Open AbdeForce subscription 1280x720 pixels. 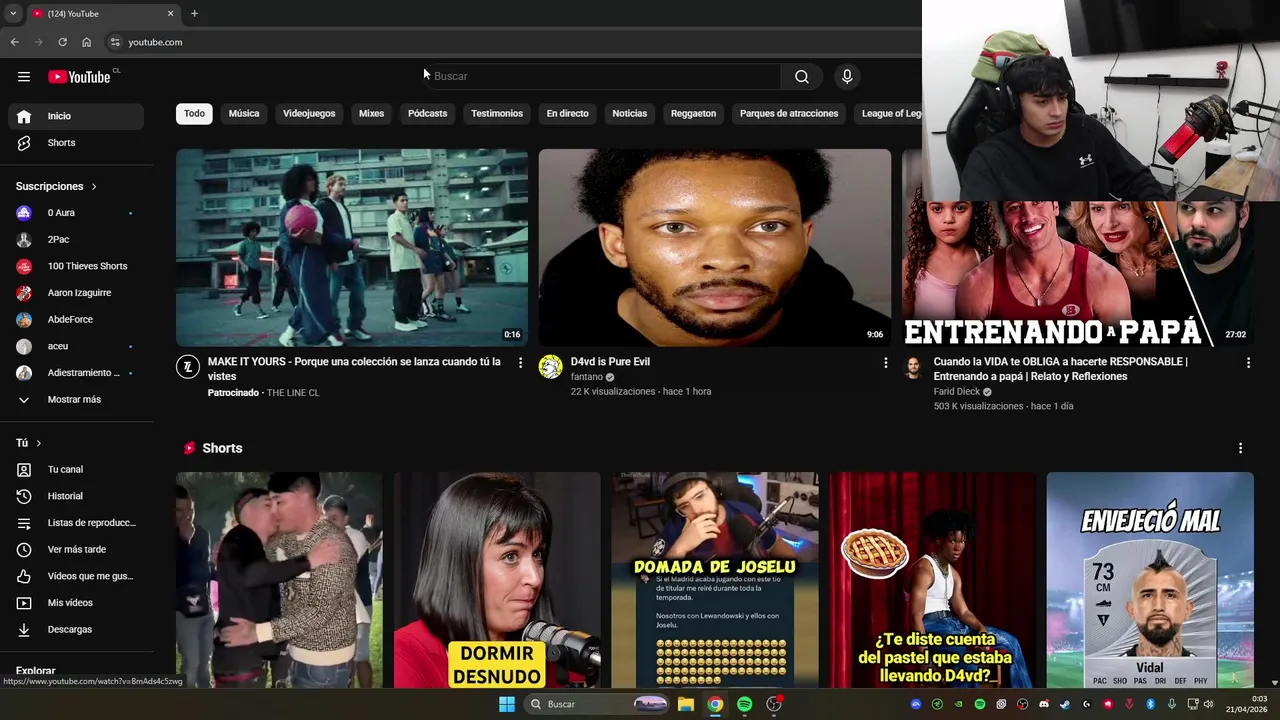76,320
